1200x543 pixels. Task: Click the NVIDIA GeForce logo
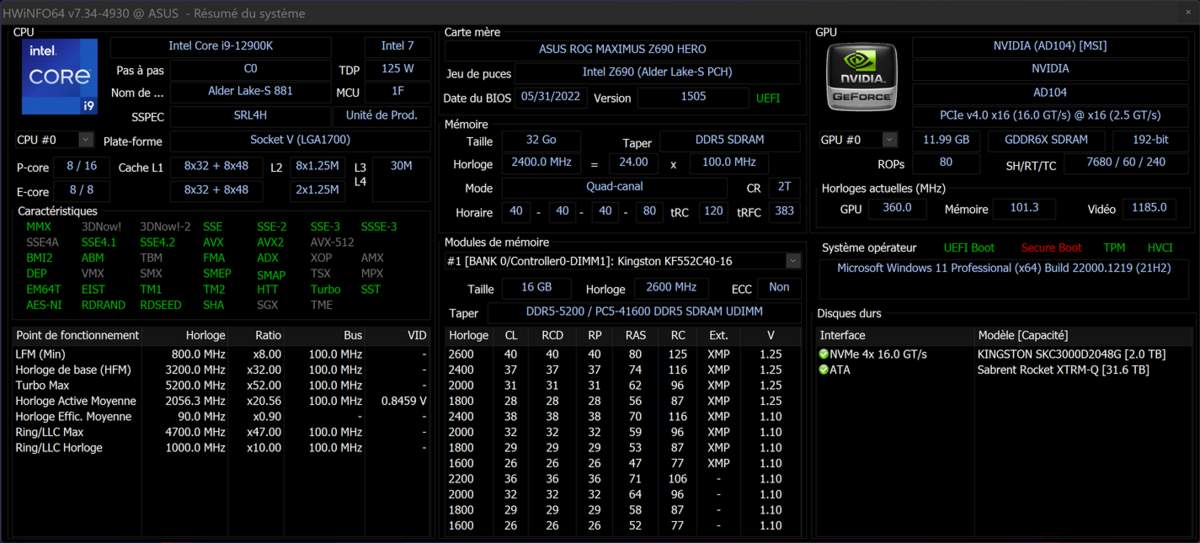coord(860,76)
